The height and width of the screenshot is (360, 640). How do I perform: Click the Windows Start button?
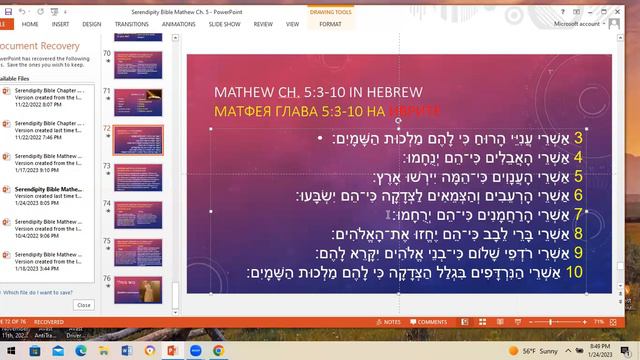(x=11, y=351)
